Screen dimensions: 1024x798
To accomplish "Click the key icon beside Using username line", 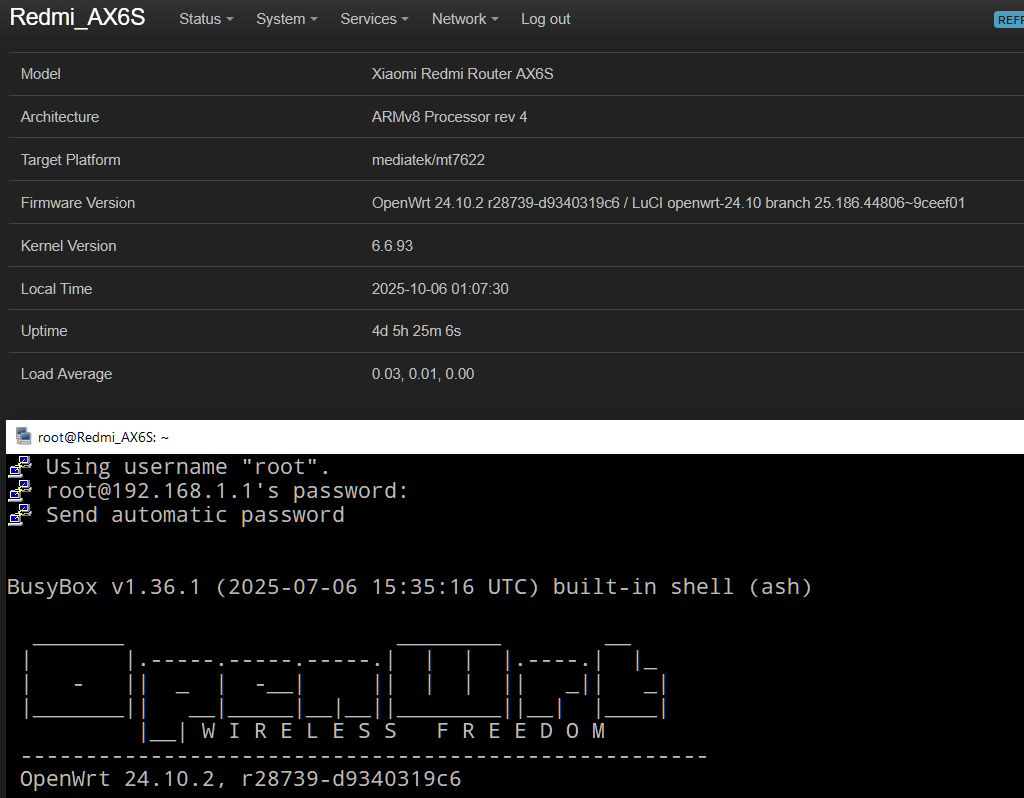I will pyautogui.click(x=20, y=467).
